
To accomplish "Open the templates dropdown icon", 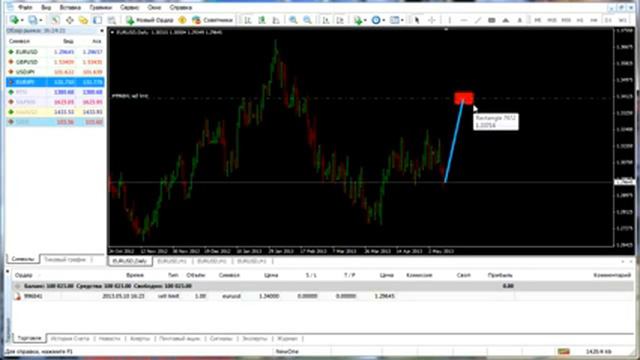I will 396,20.
